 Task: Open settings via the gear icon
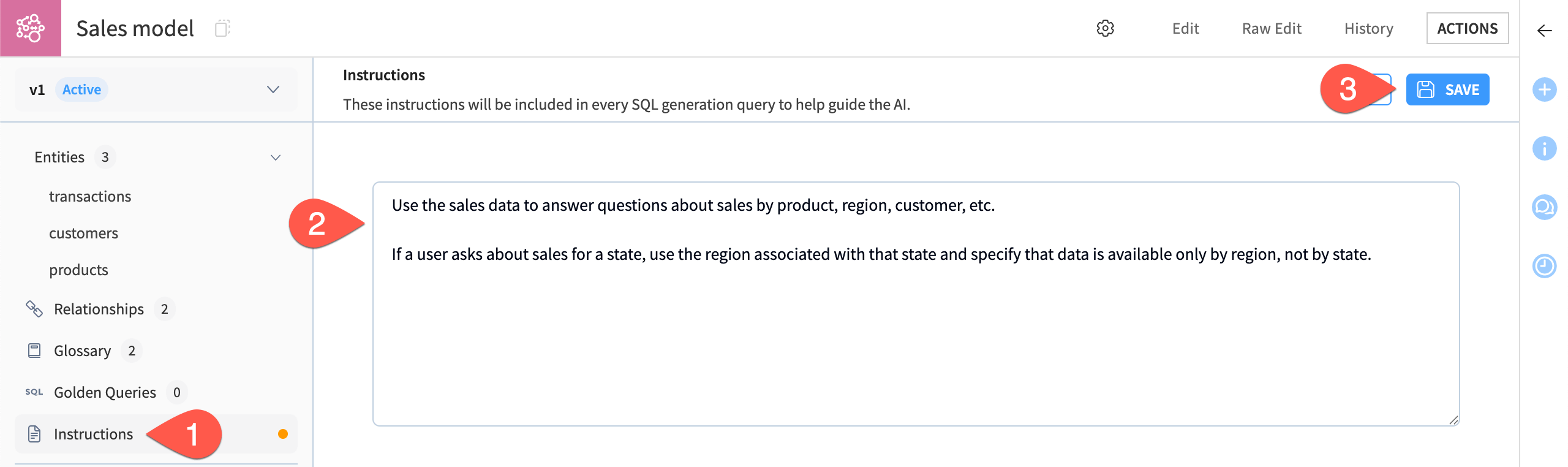coord(1106,28)
